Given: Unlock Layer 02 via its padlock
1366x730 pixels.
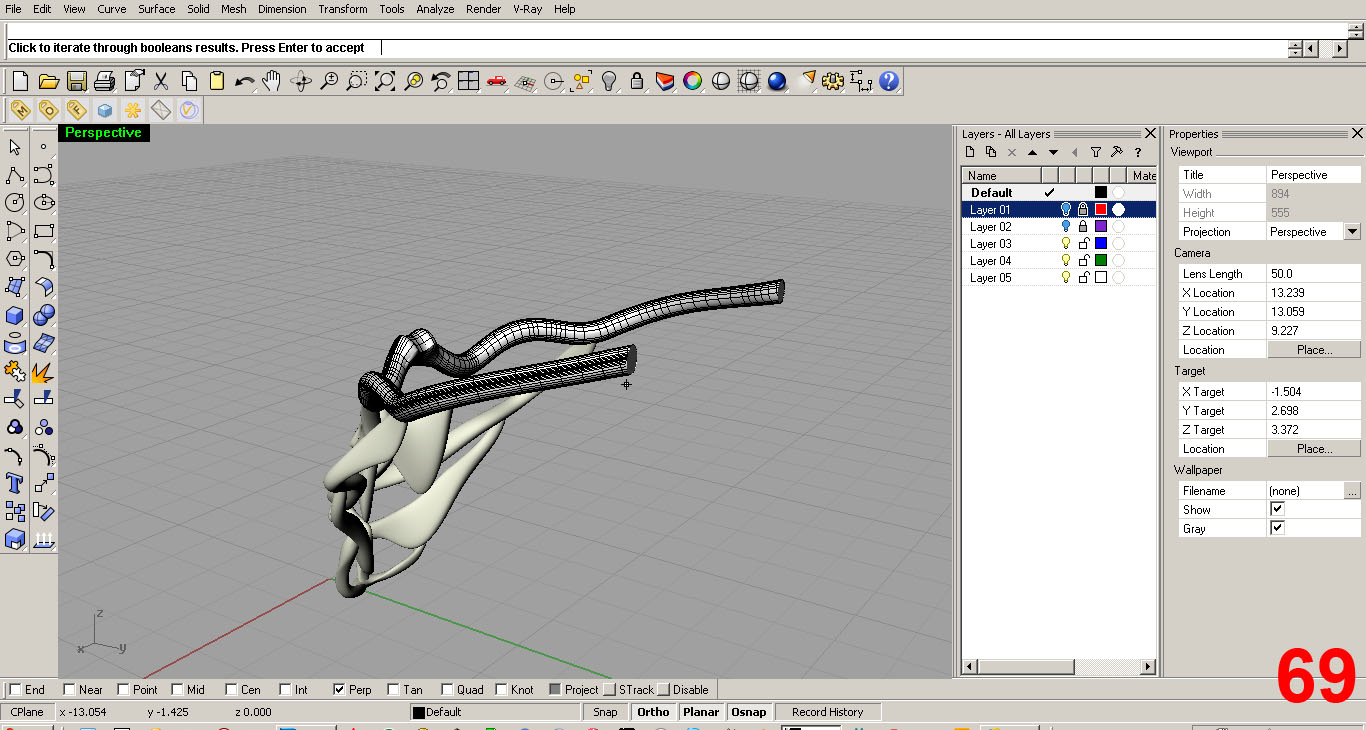Looking at the screenshot, I should (x=1083, y=226).
